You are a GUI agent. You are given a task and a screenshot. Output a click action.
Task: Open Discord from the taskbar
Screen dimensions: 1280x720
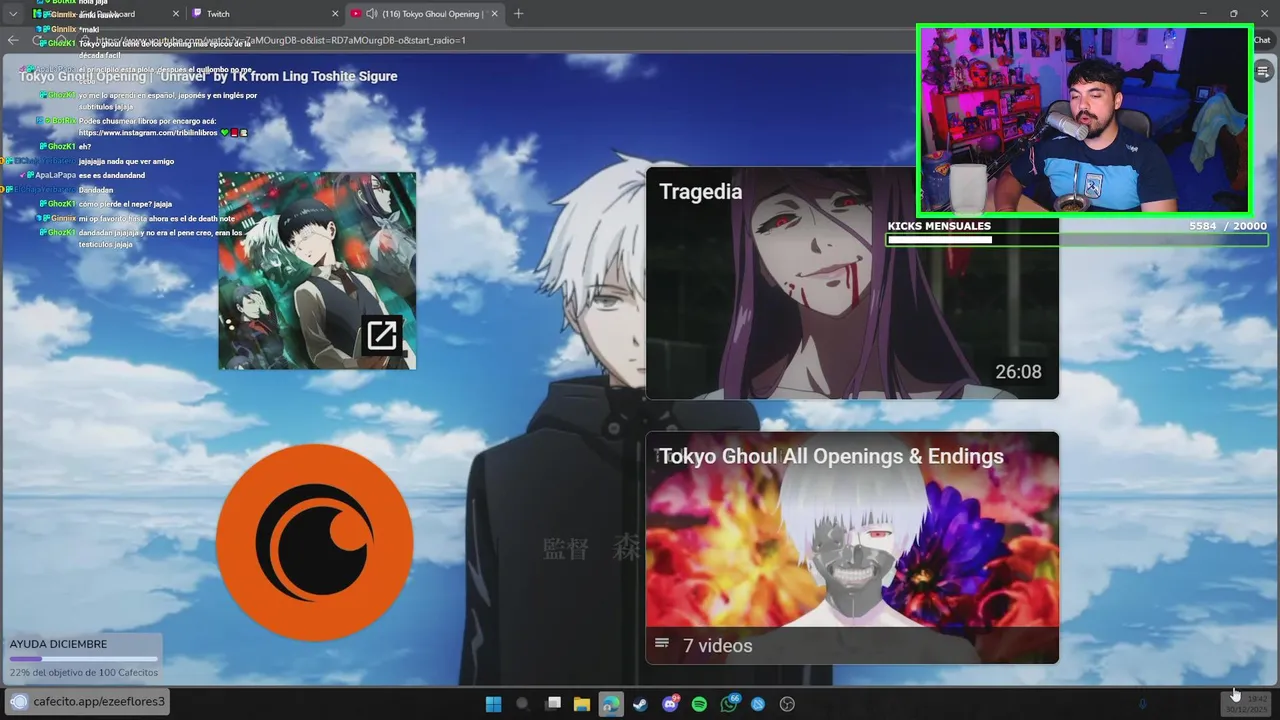coord(670,704)
